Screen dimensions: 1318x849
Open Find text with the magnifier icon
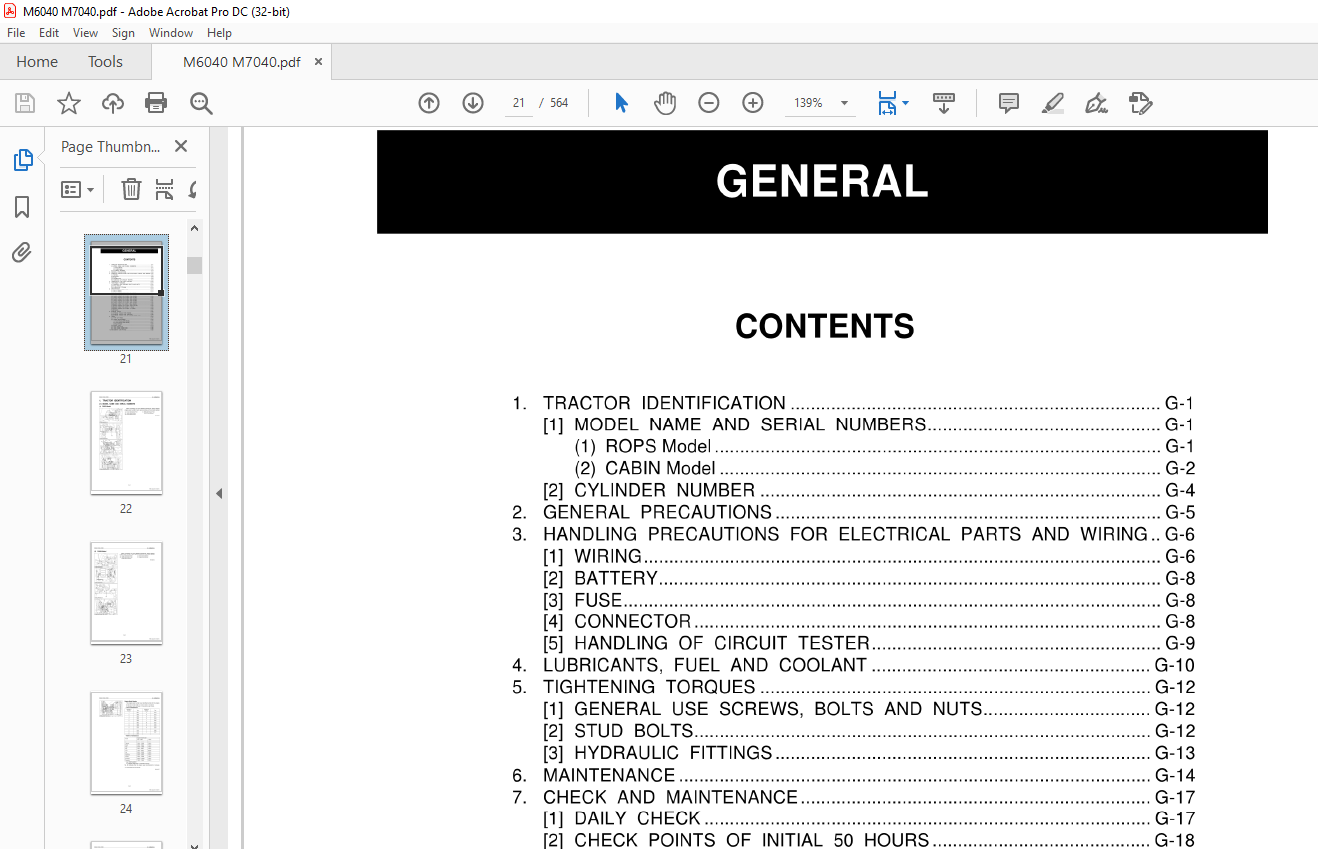[x=201, y=103]
